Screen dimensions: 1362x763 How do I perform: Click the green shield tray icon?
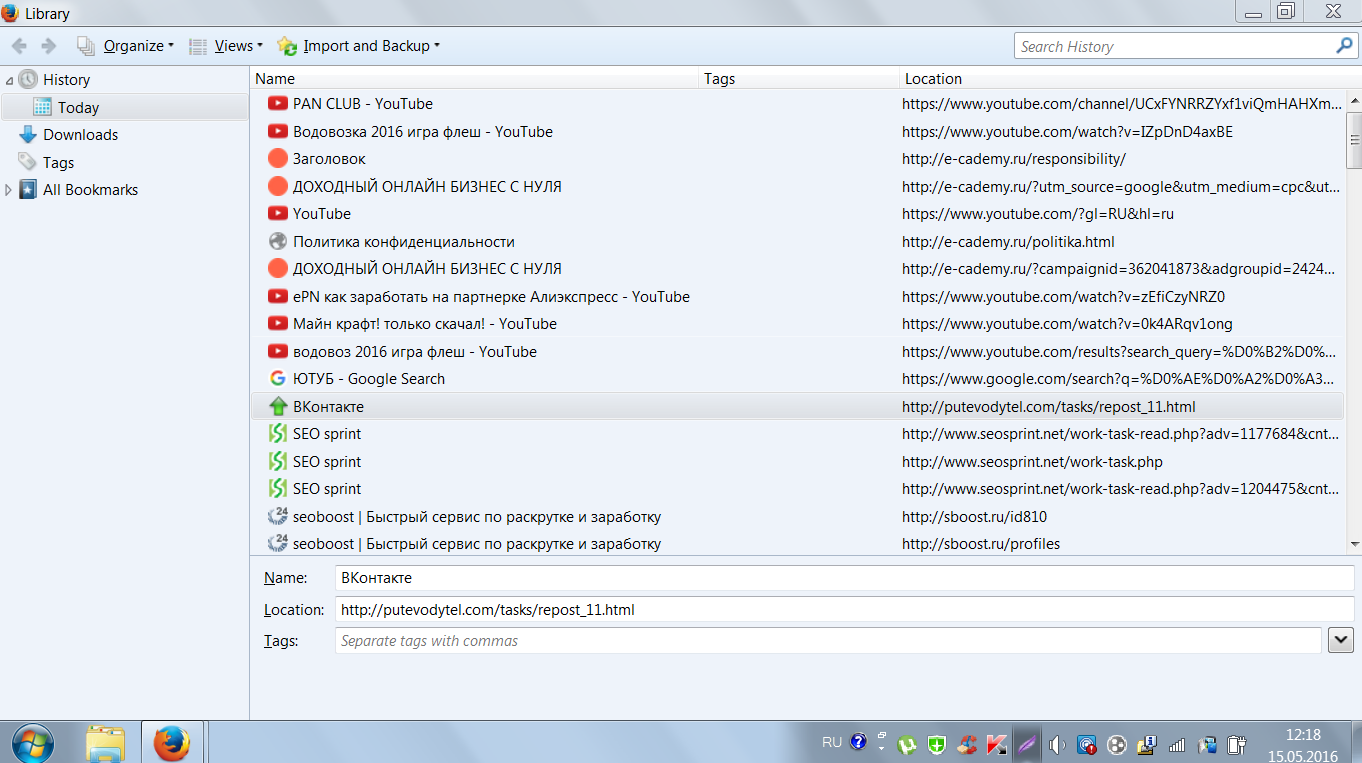point(936,744)
